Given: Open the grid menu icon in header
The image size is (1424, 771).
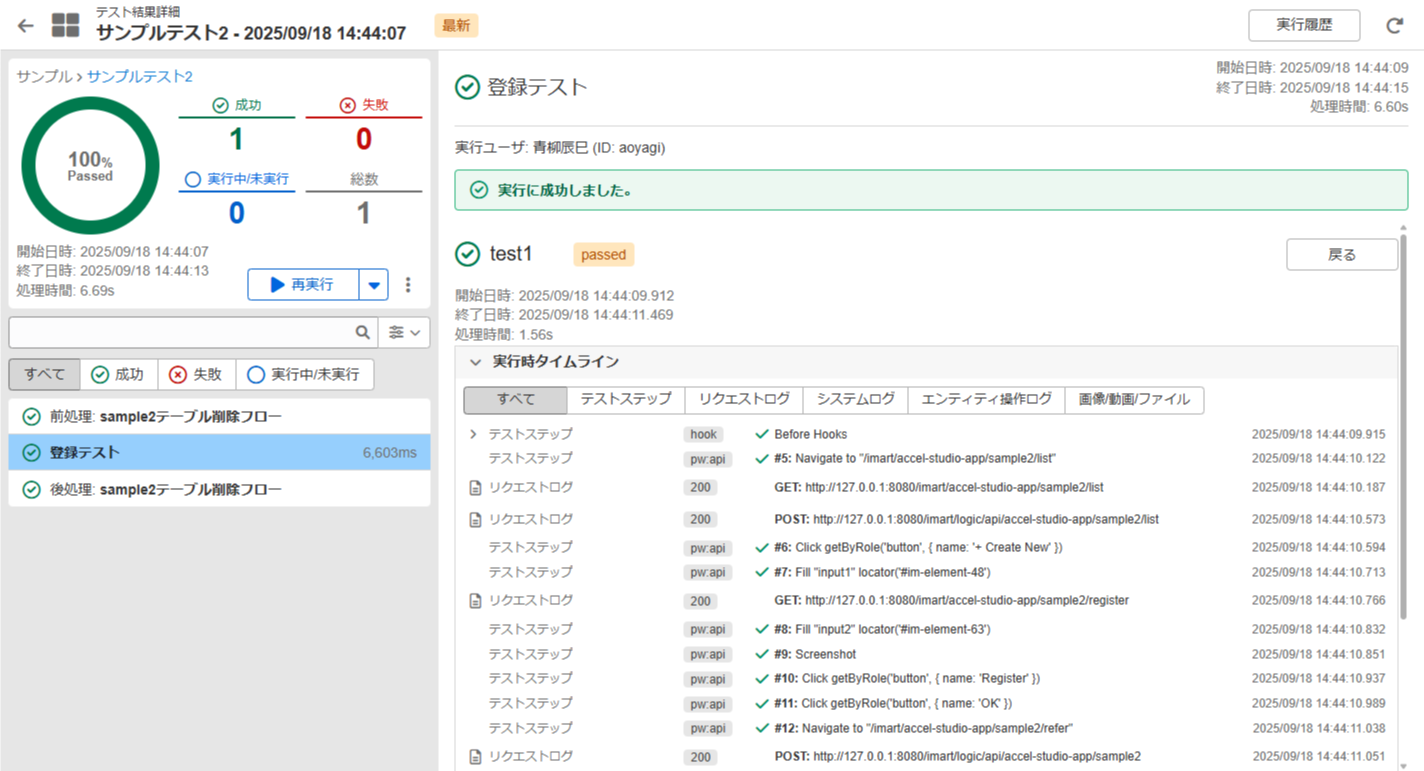Looking at the screenshot, I should [x=66, y=26].
